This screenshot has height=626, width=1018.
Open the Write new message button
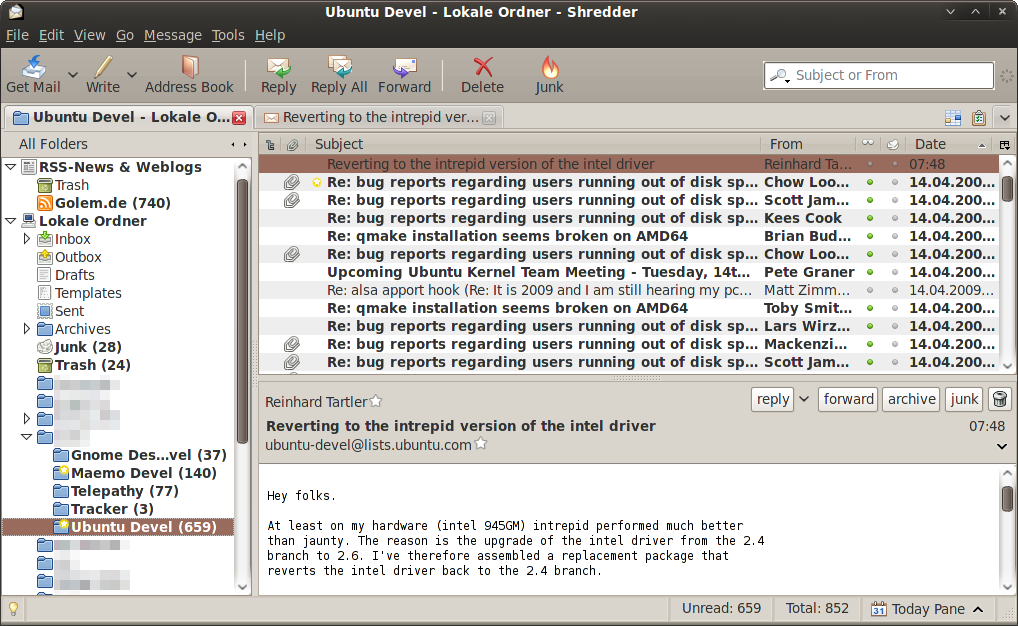(x=103, y=75)
